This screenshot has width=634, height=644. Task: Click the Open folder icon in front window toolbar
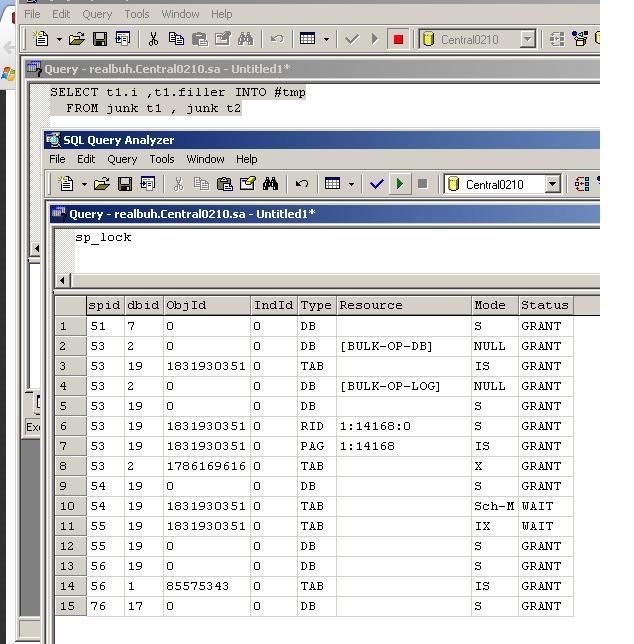pyautogui.click(x=101, y=184)
